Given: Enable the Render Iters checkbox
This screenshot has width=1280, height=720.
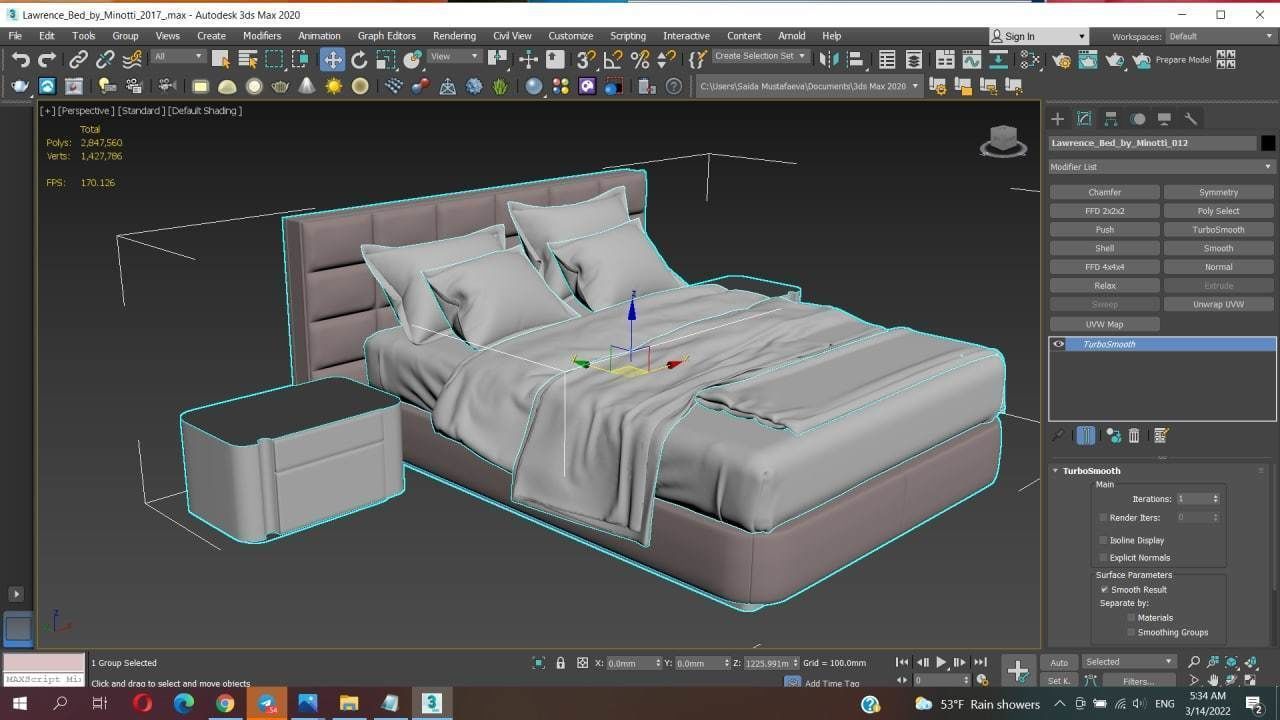Looking at the screenshot, I should point(1103,518).
